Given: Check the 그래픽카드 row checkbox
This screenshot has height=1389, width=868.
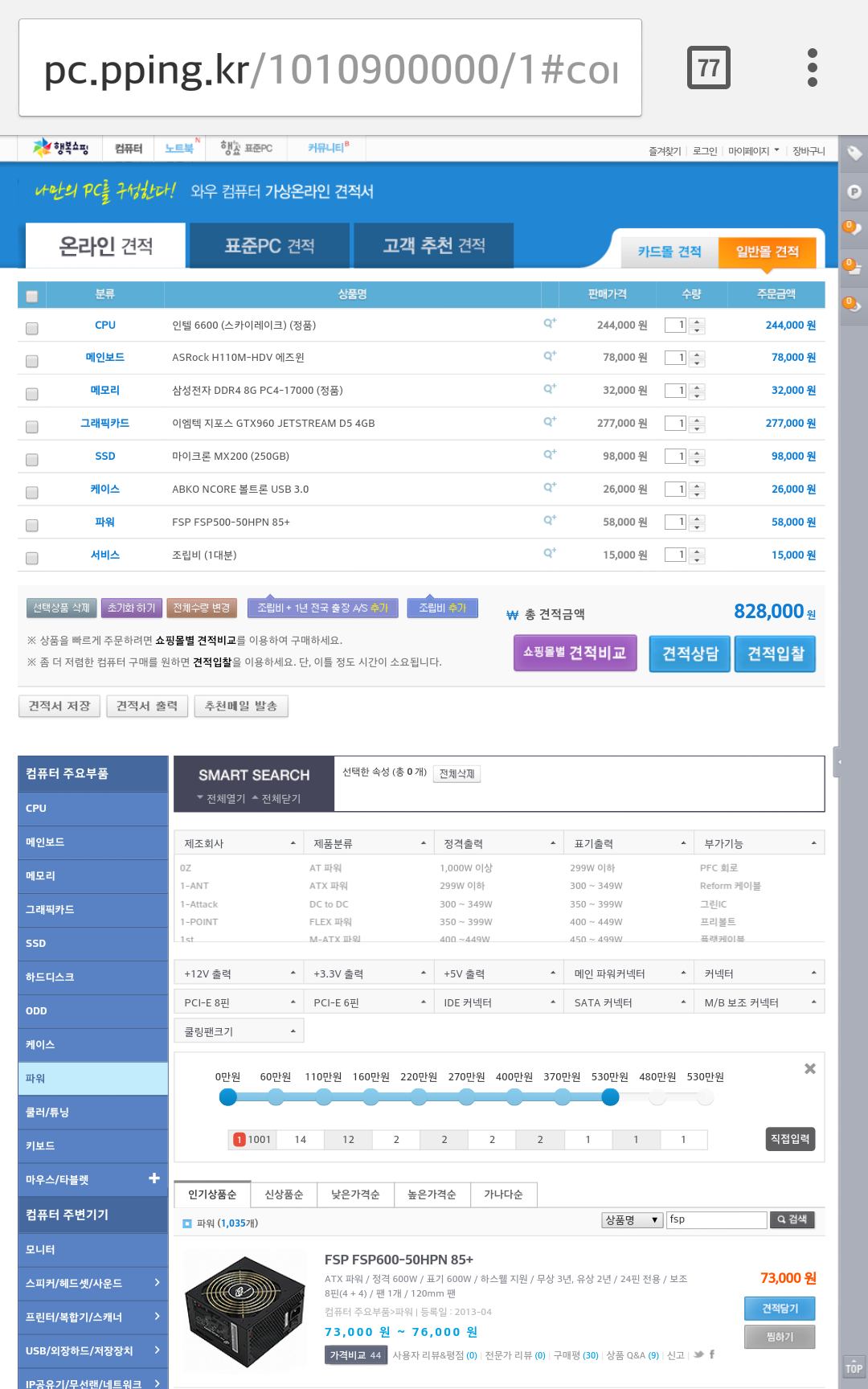Looking at the screenshot, I should [32, 427].
